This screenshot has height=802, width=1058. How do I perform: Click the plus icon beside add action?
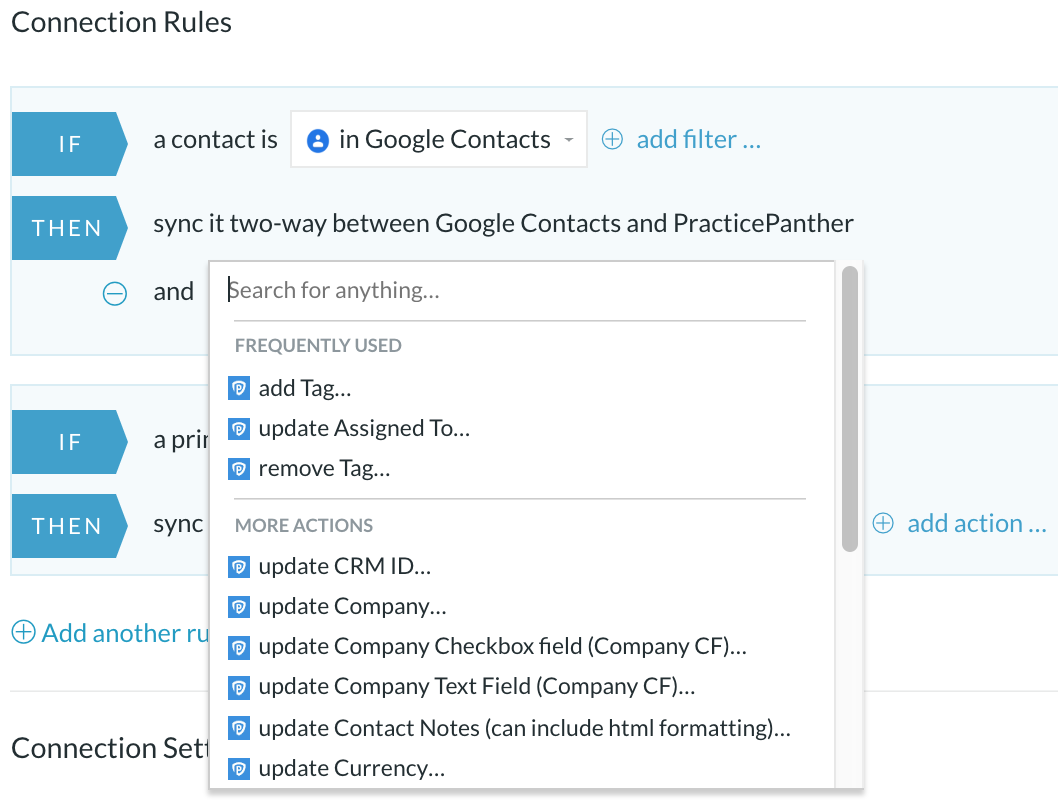click(883, 523)
